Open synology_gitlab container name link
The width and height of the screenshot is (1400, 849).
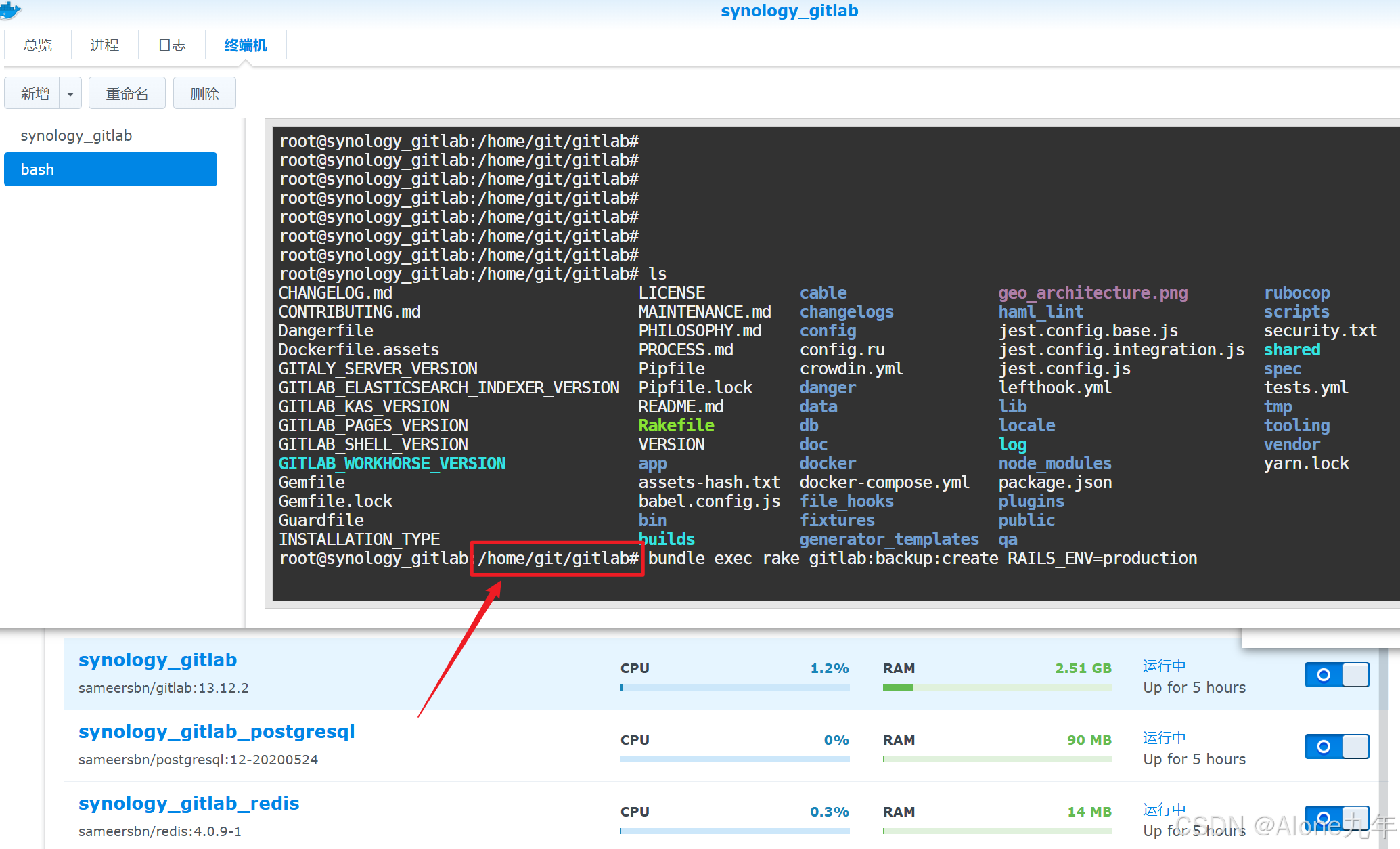coord(158,659)
